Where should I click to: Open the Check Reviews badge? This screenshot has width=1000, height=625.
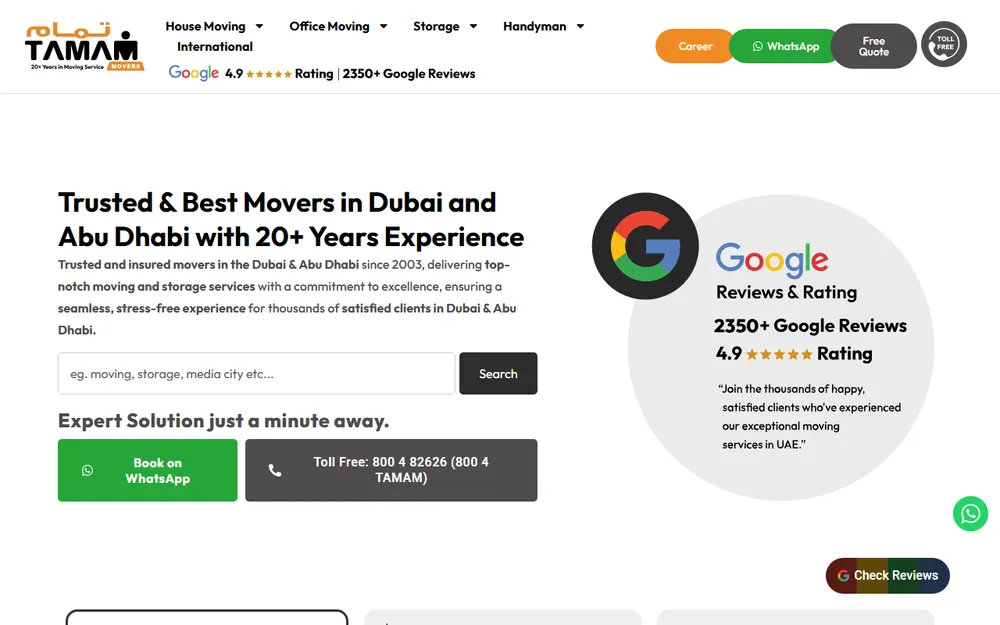pos(887,575)
